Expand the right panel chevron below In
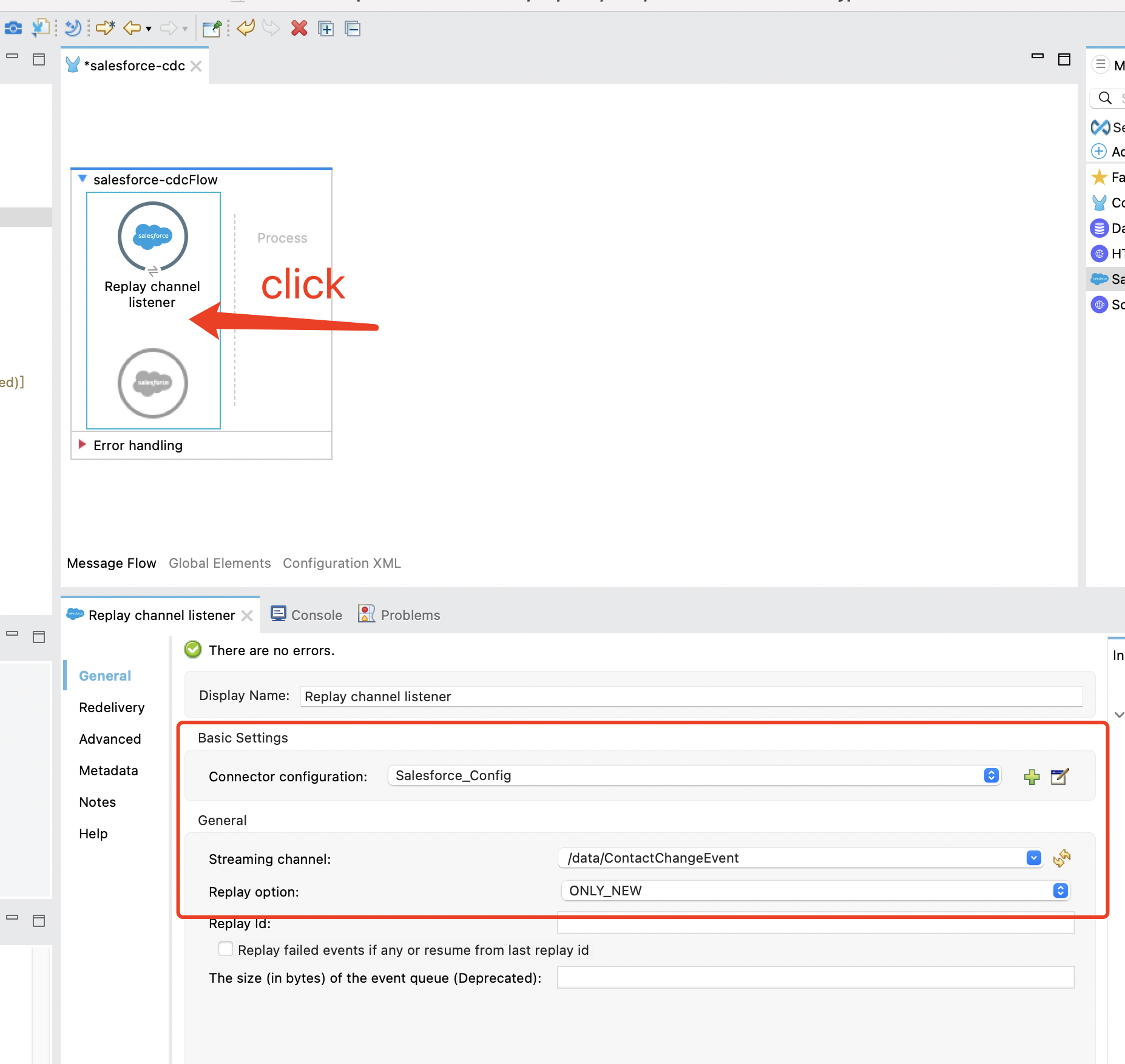The height and width of the screenshot is (1064, 1125). point(1119,715)
